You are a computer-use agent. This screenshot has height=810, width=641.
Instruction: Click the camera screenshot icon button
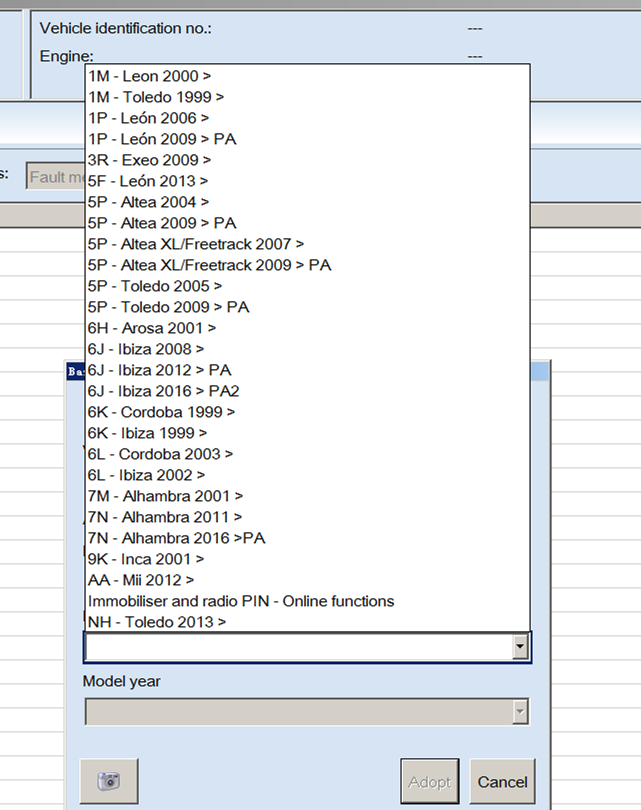(109, 781)
